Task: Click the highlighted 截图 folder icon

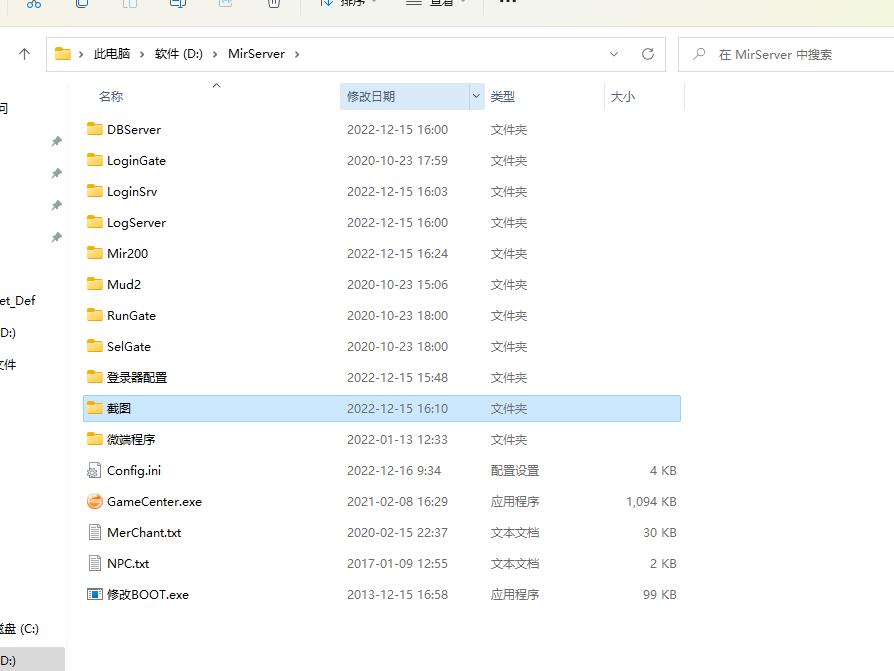Action: [x=95, y=408]
